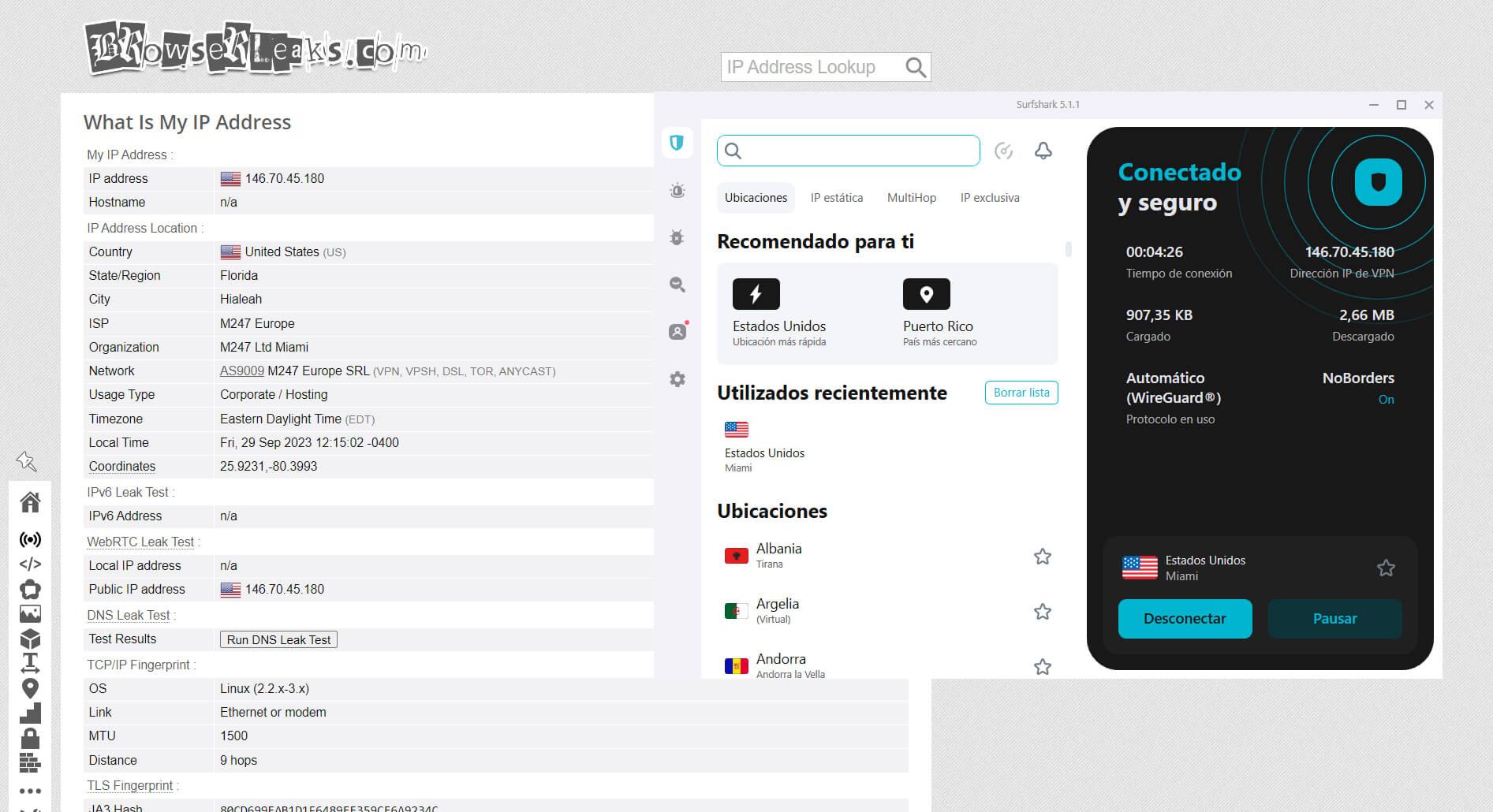1493x812 pixels.
Task: Switch to the Ubicaciones tab
Action: (x=756, y=198)
